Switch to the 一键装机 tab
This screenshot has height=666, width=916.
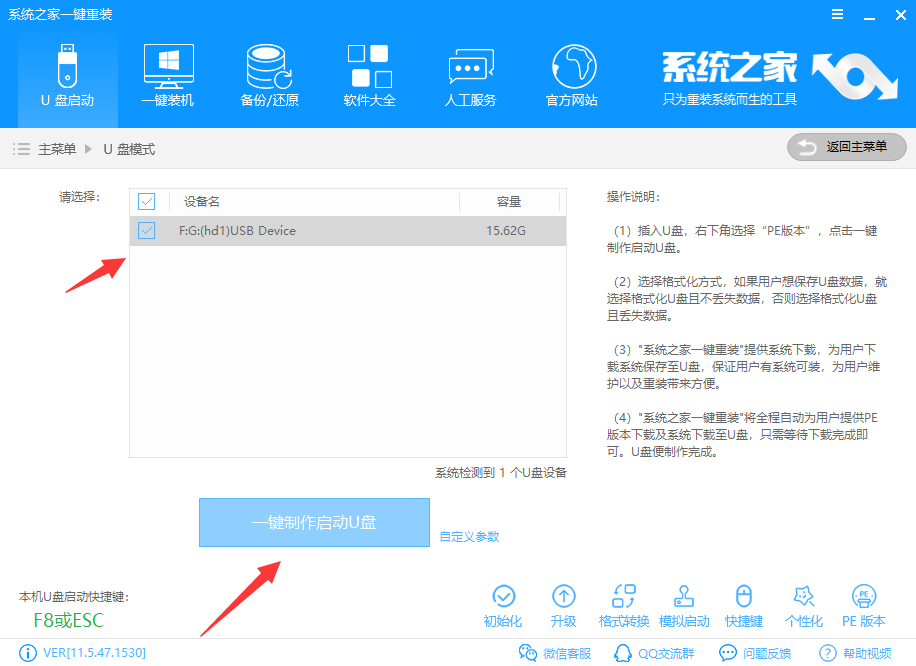click(168, 76)
